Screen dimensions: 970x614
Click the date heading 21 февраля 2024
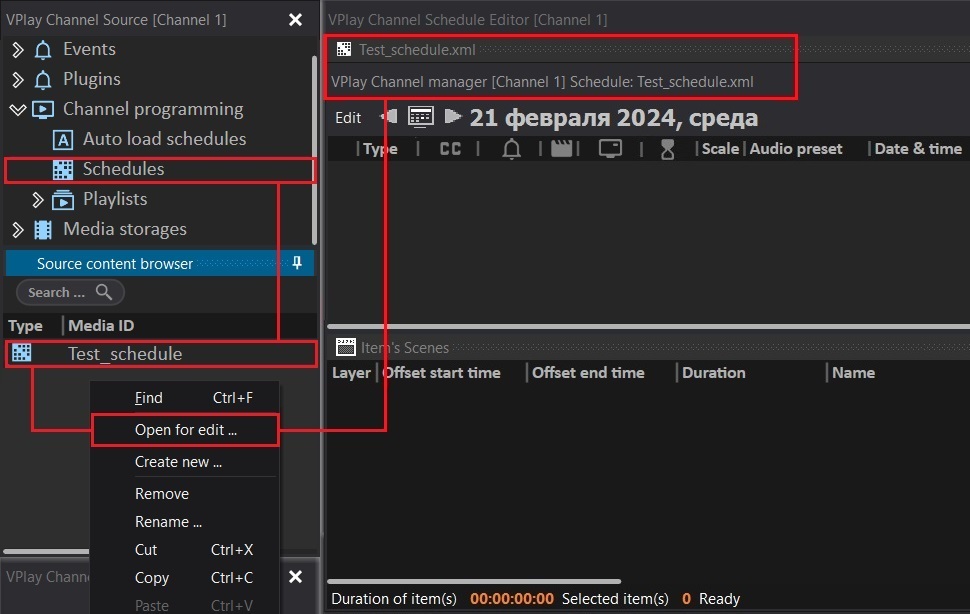[x=613, y=117]
